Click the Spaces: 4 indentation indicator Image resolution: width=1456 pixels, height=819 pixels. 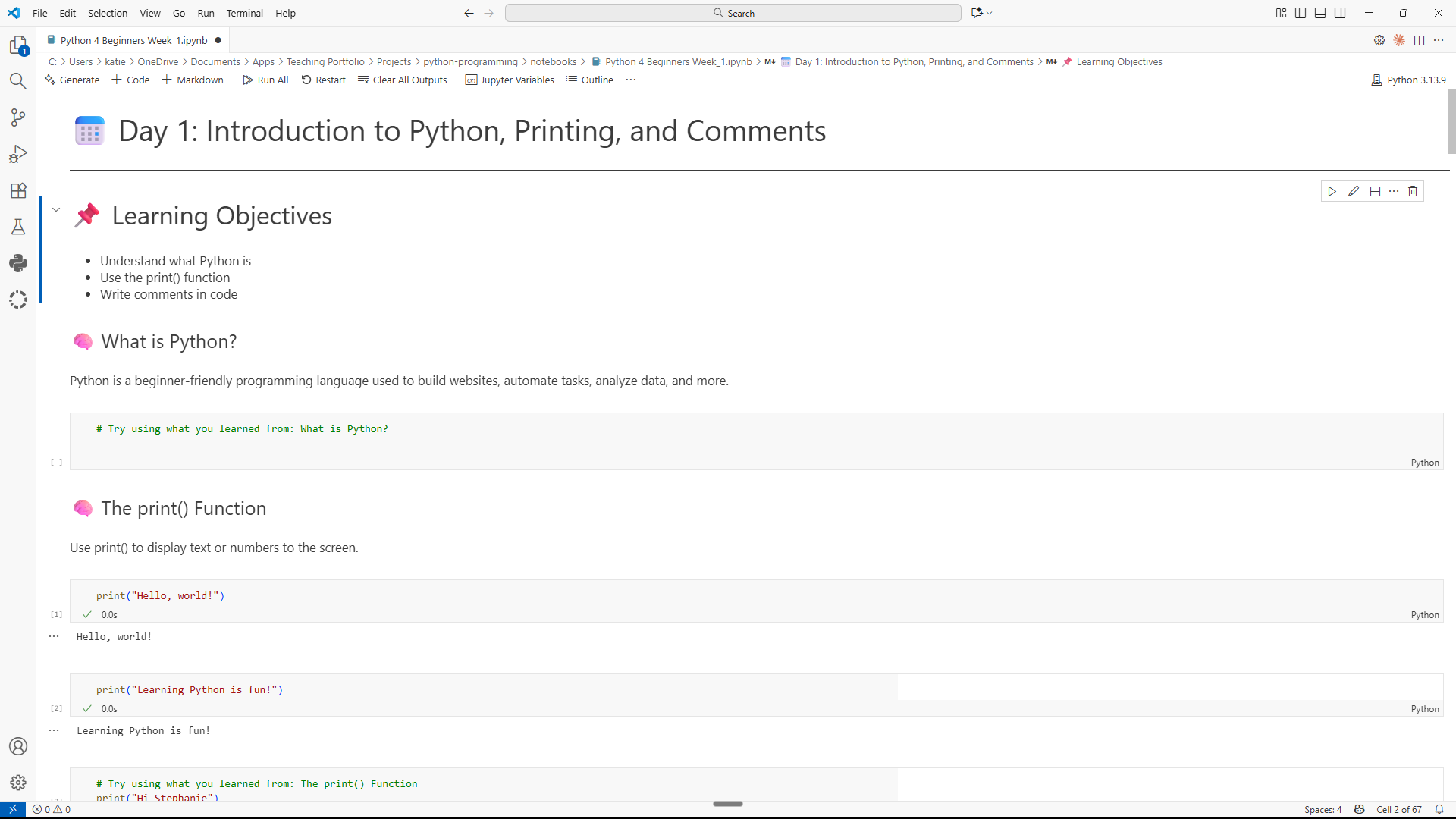[1323, 809]
